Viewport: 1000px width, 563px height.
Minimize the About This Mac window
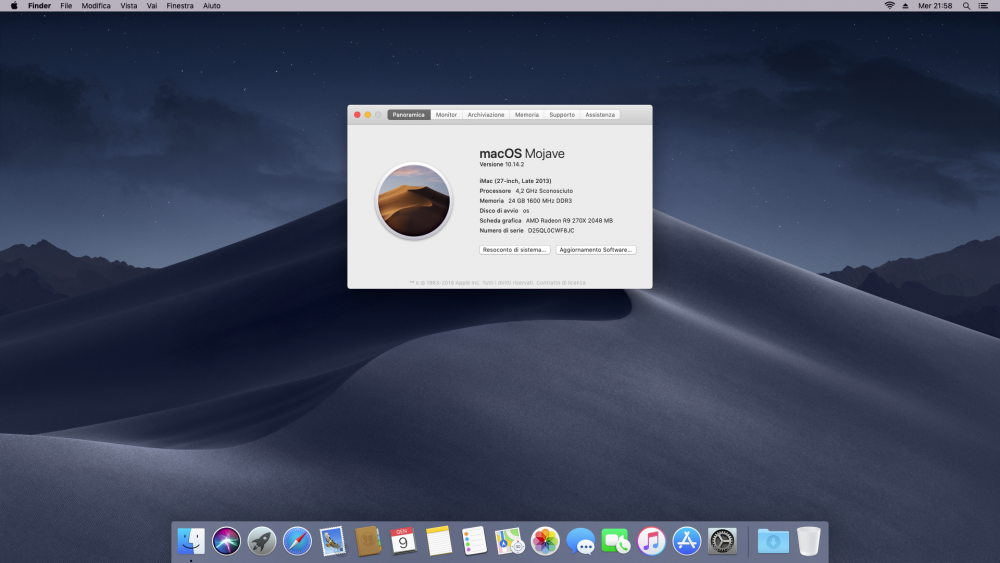[367, 115]
